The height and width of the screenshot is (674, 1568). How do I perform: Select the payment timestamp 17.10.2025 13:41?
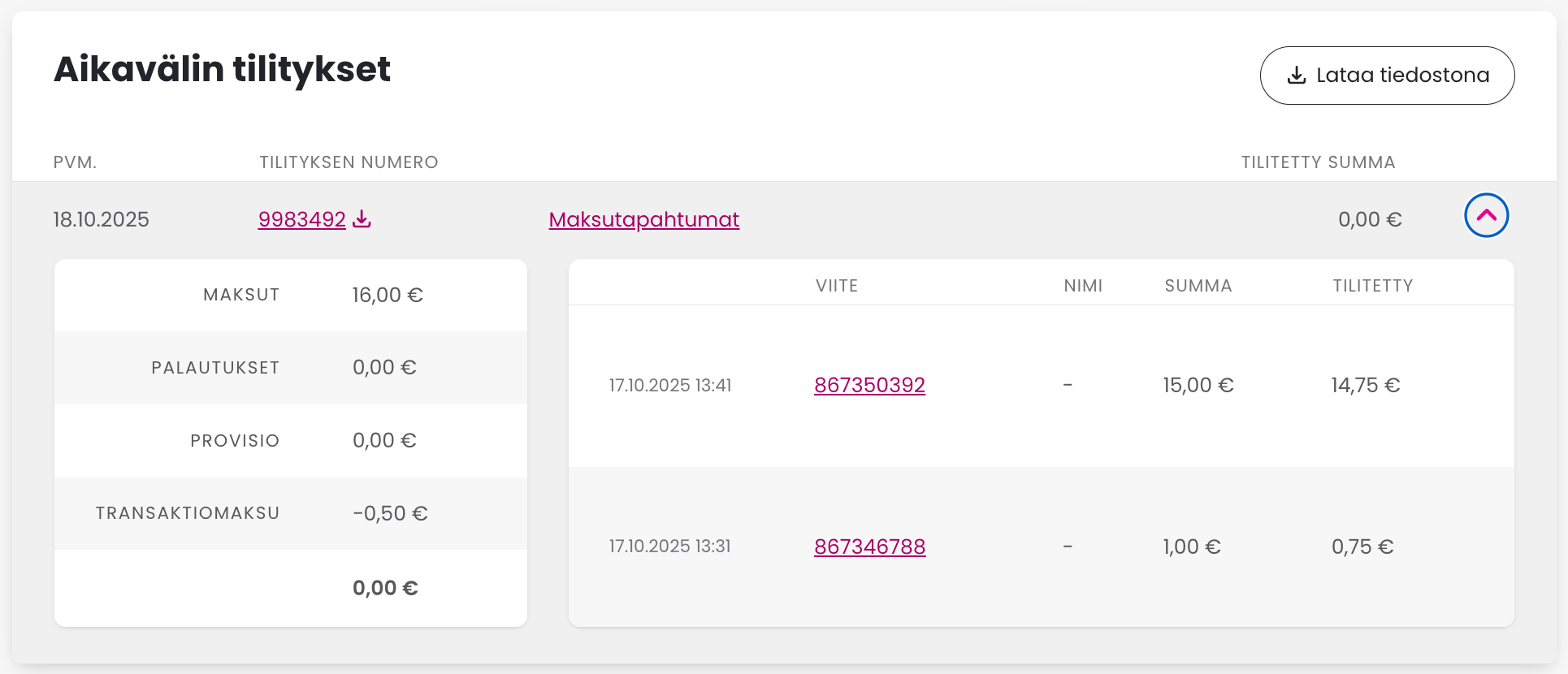pos(670,385)
